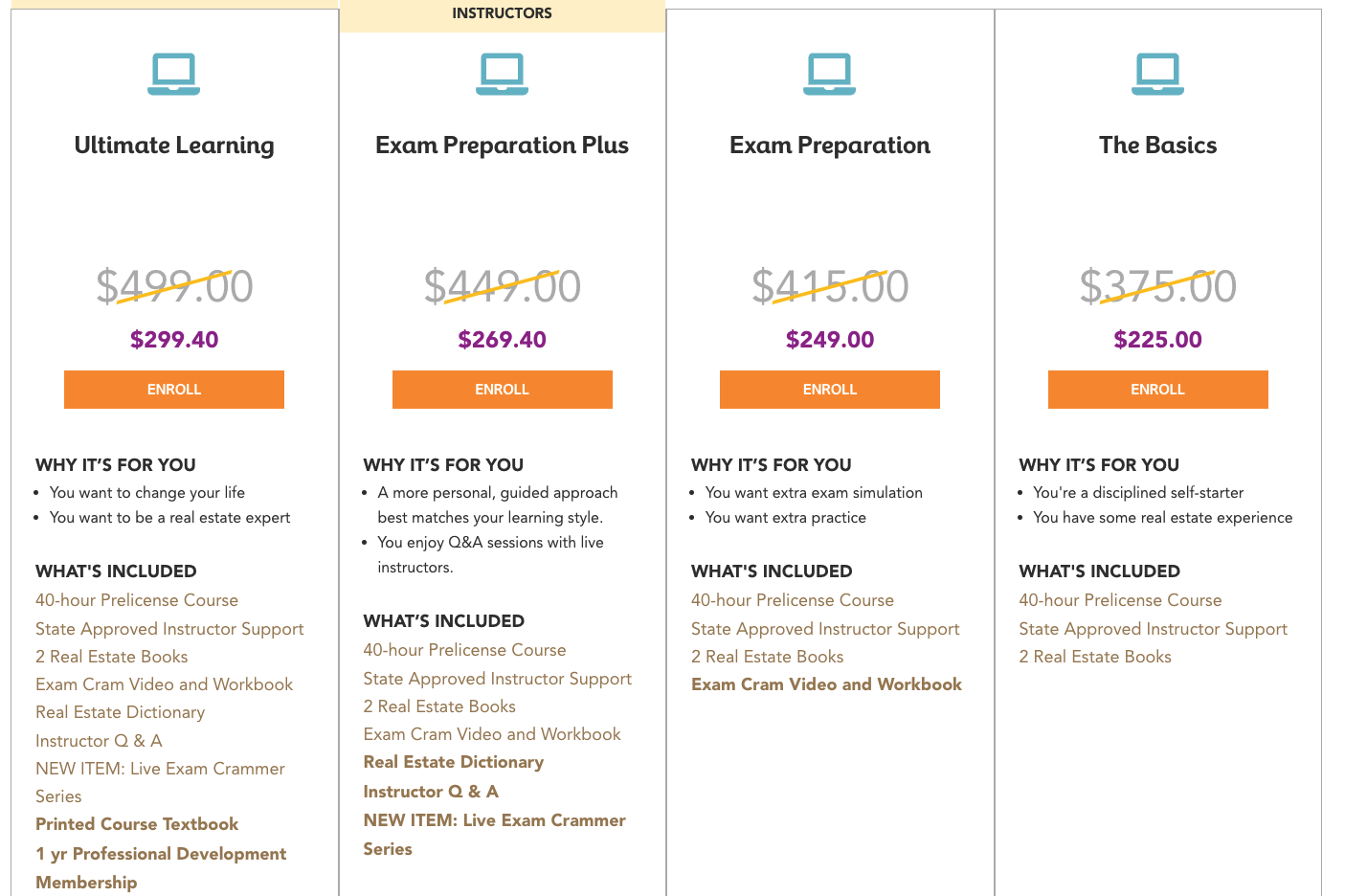This screenshot has height=896, width=1345.
Task: Enroll in the Exam Preparation Plus package
Action: tap(503, 390)
